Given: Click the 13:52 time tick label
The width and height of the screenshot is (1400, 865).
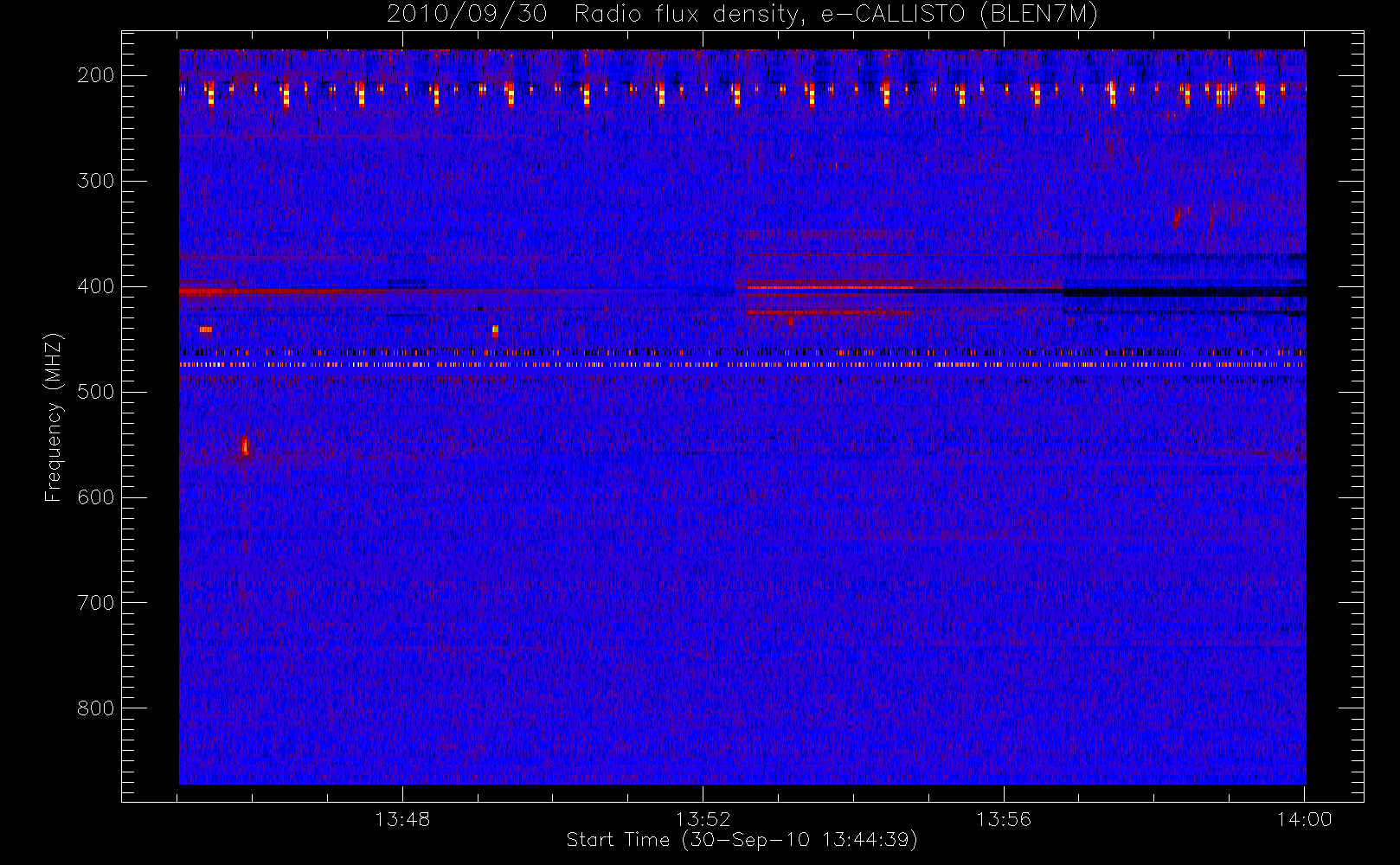Looking at the screenshot, I should coord(703,819).
